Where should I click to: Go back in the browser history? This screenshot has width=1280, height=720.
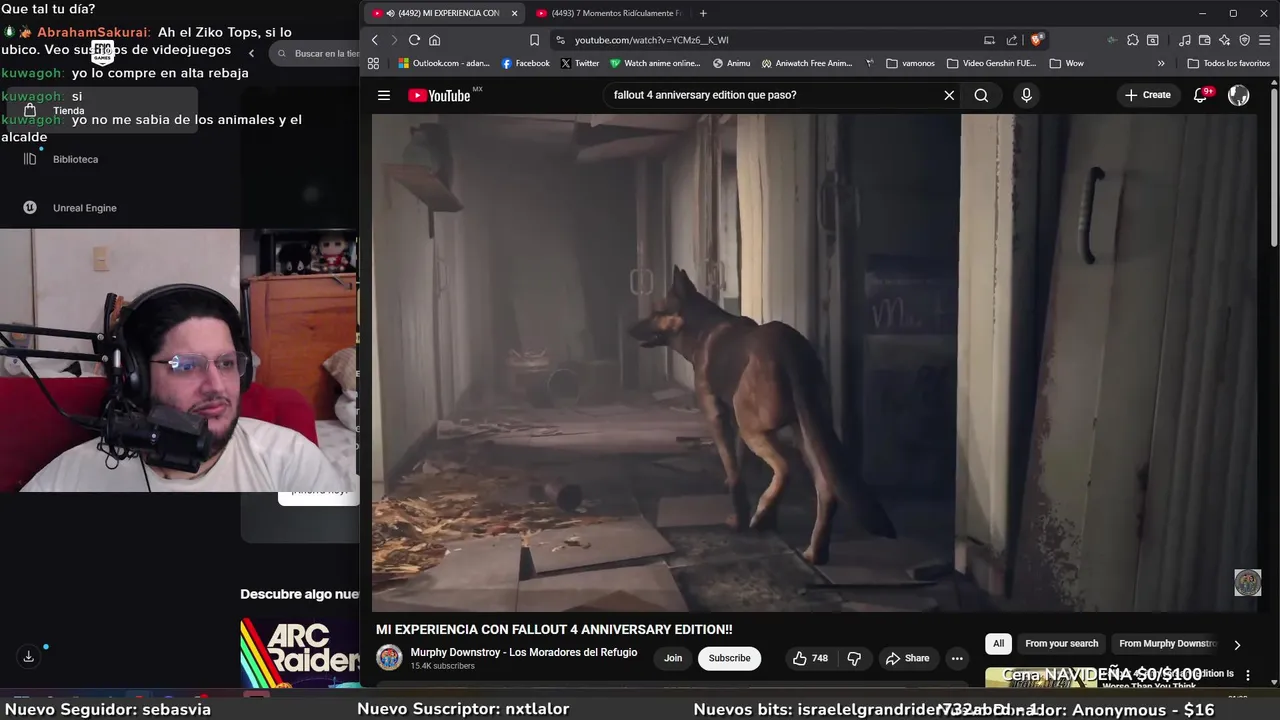click(x=375, y=40)
